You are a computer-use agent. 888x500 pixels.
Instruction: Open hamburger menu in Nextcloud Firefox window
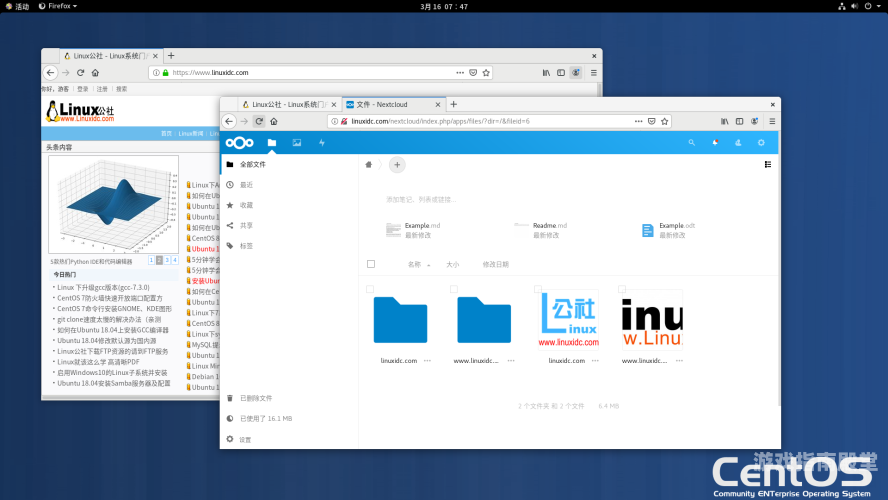tap(772, 121)
